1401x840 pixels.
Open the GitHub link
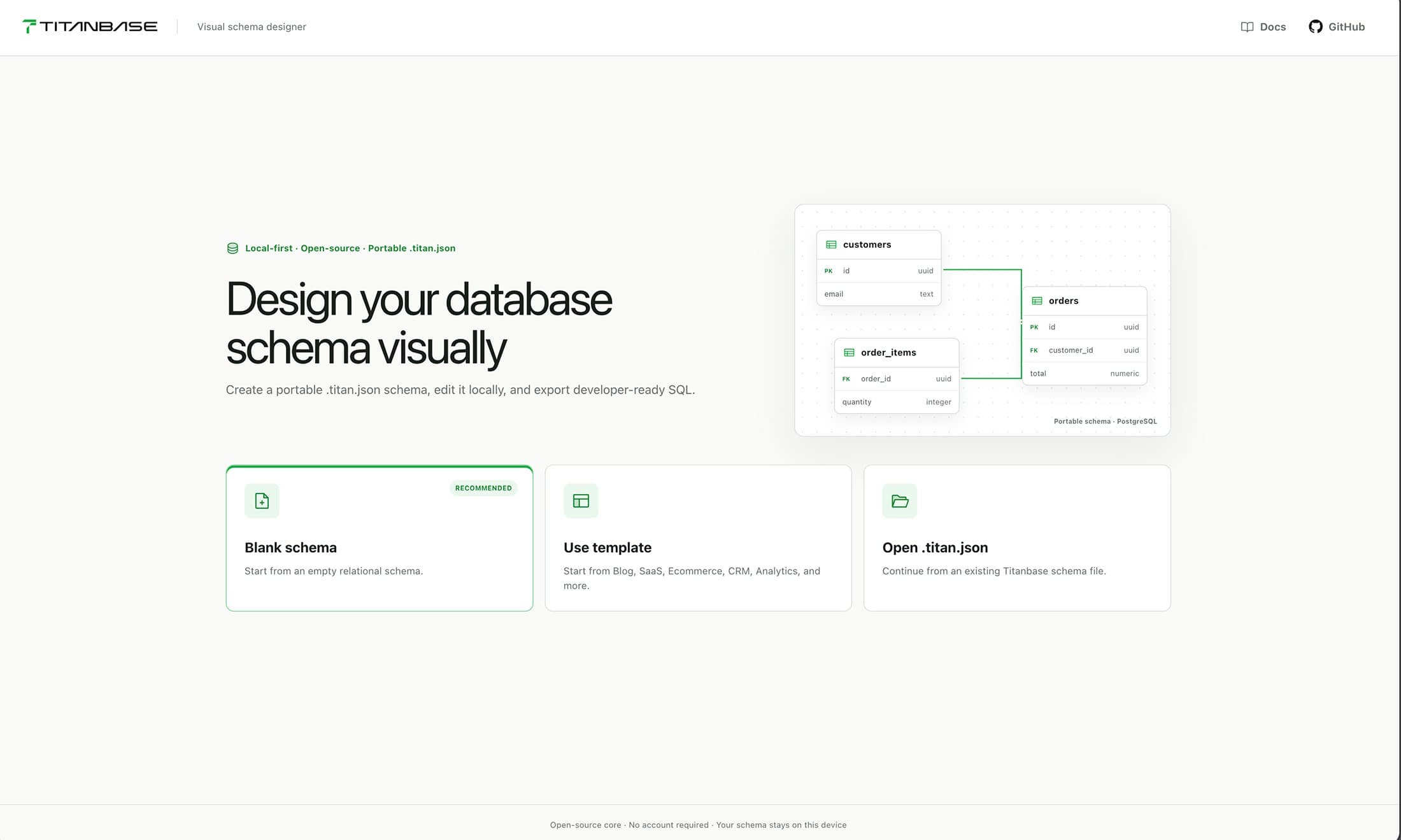coord(1337,27)
